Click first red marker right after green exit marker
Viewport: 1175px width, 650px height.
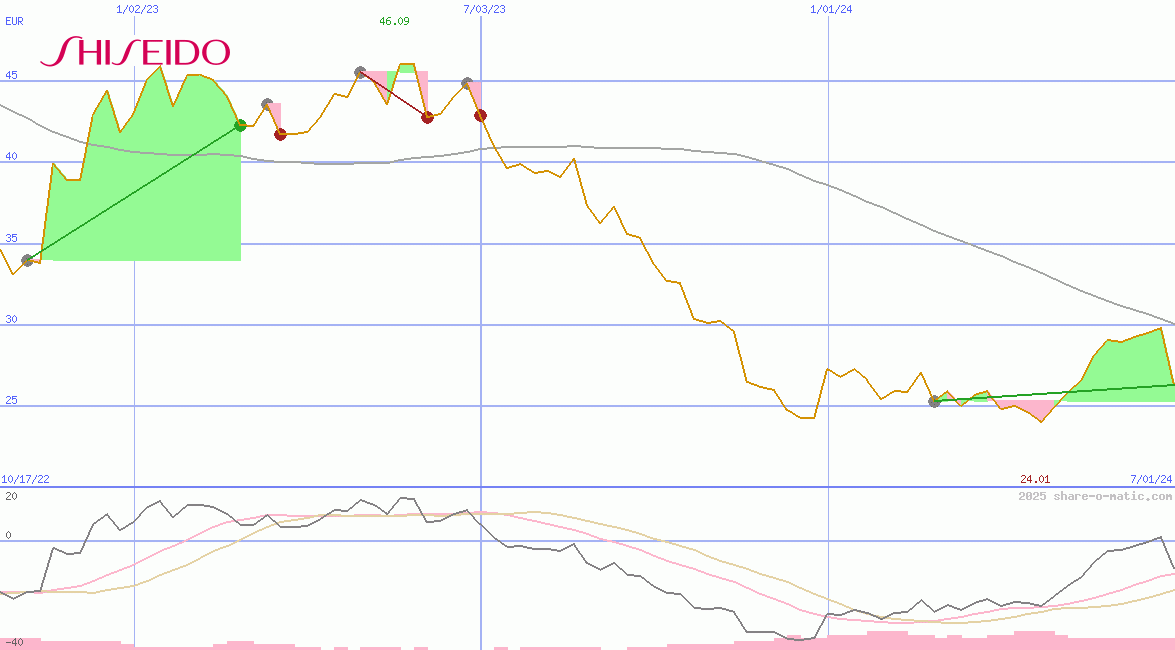click(x=280, y=134)
